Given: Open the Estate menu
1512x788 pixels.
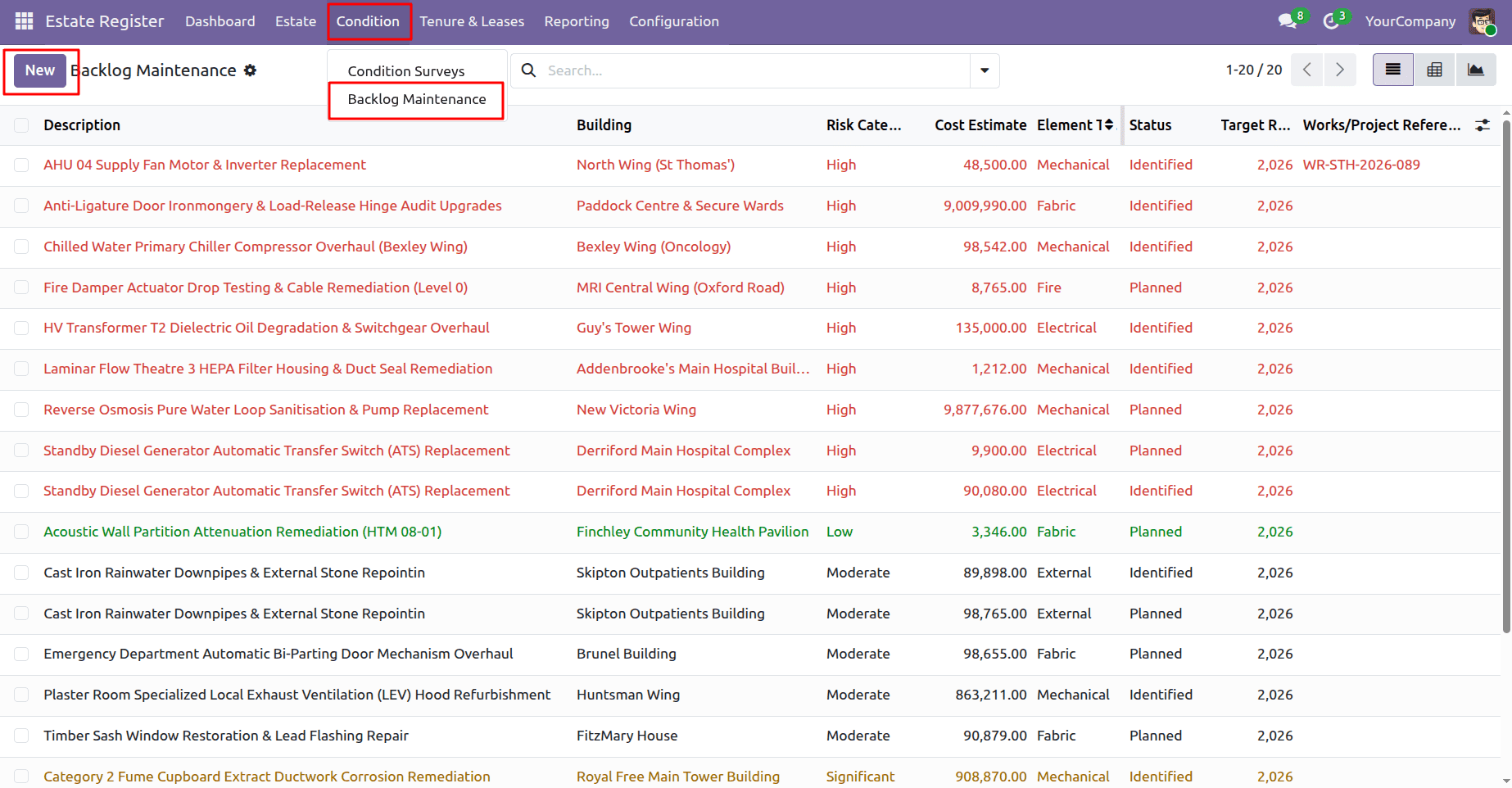Looking at the screenshot, I should (x=296, y=21).
